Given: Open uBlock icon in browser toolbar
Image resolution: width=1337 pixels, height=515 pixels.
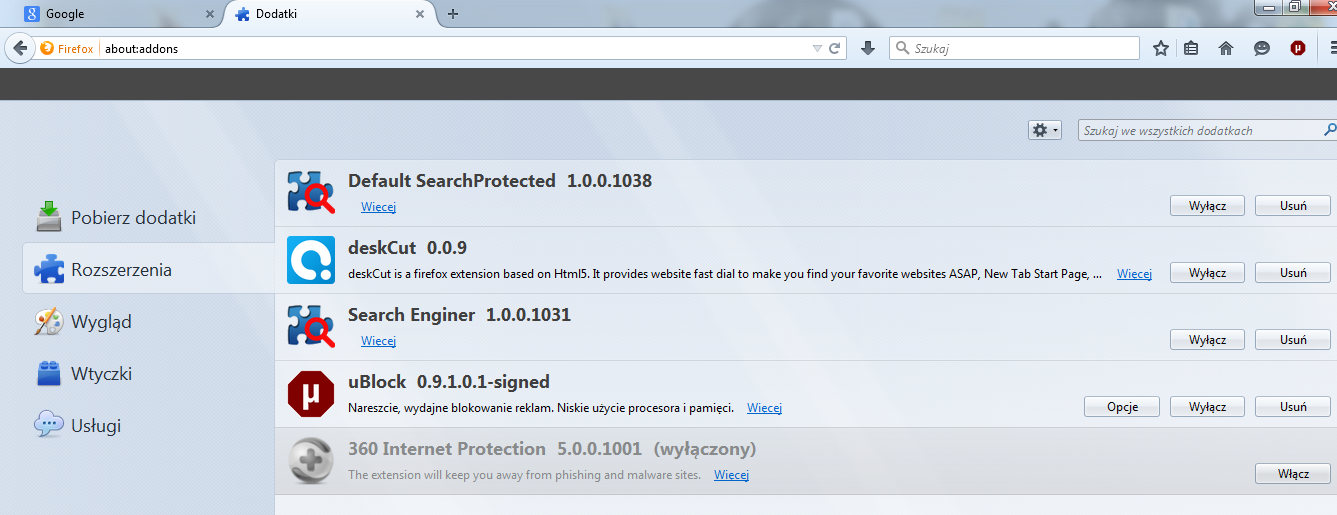Looking at the screenshot, I should pyautogui.click(x=1298, y=48).
